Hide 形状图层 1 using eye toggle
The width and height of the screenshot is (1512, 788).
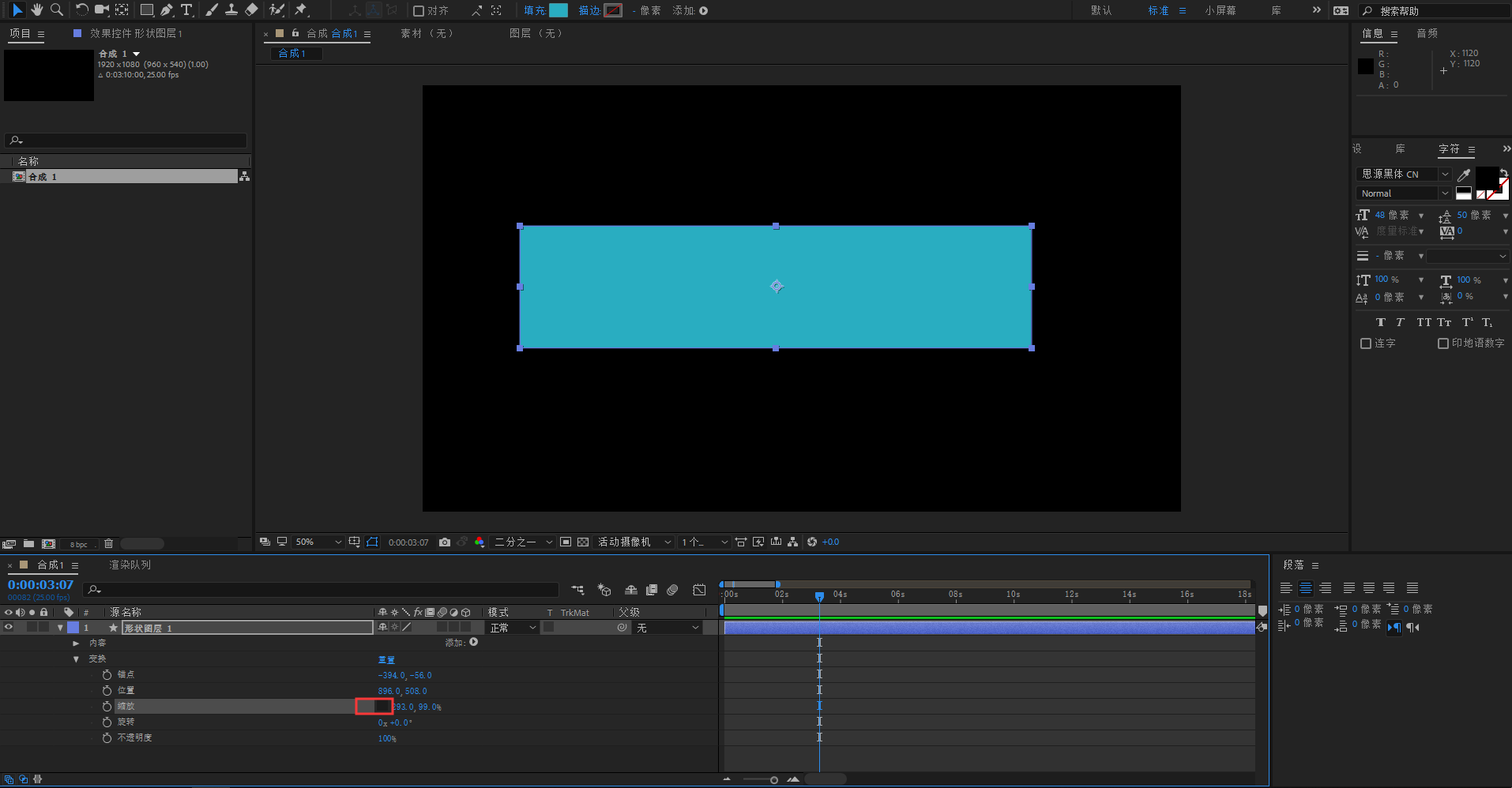(9, 627)
